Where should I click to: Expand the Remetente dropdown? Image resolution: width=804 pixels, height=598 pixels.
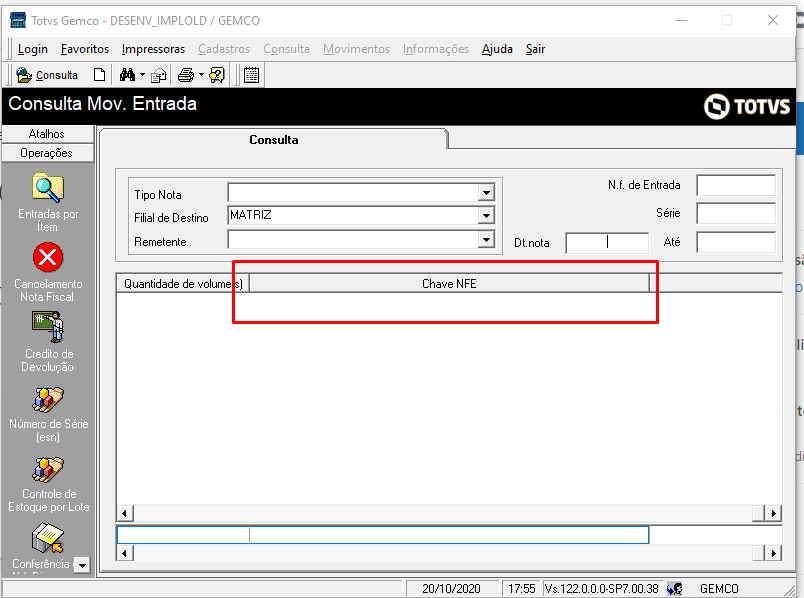pos(486,239)
